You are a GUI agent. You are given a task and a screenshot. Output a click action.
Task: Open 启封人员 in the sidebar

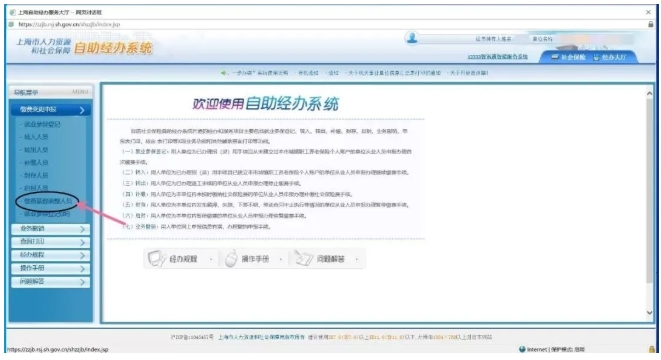(x=36, y=188)
